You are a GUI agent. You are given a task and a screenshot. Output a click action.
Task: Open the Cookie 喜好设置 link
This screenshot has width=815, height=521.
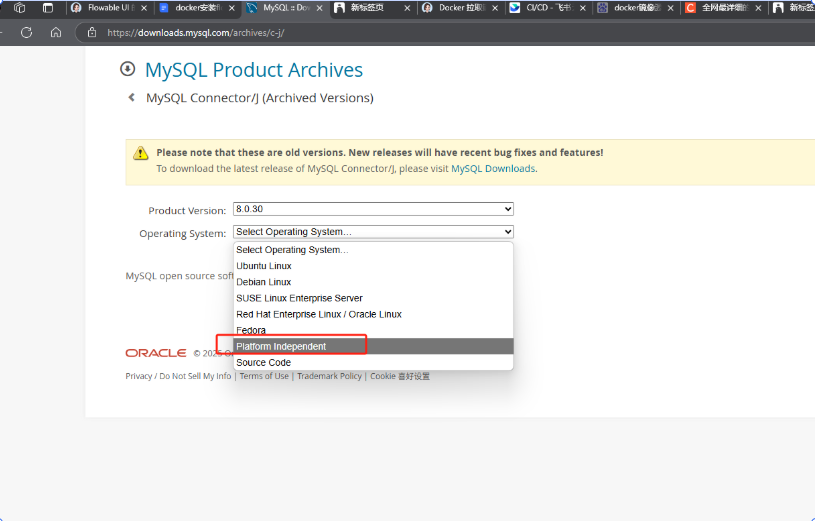400,376
